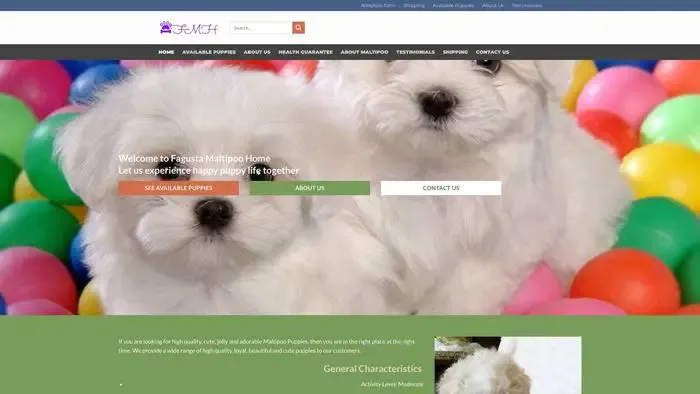Open the Home menu item
This screenshot has height=394, width=700.
click(x=166, y=52)
